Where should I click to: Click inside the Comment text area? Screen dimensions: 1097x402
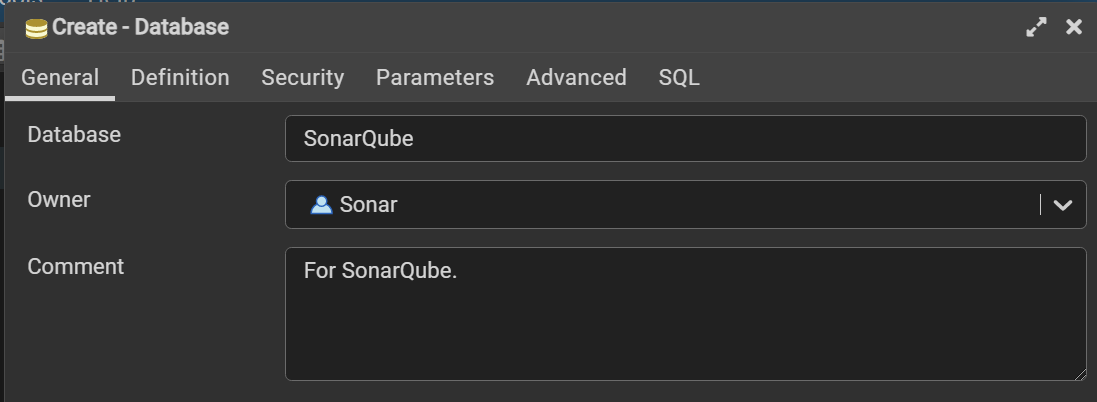(685, 320)
